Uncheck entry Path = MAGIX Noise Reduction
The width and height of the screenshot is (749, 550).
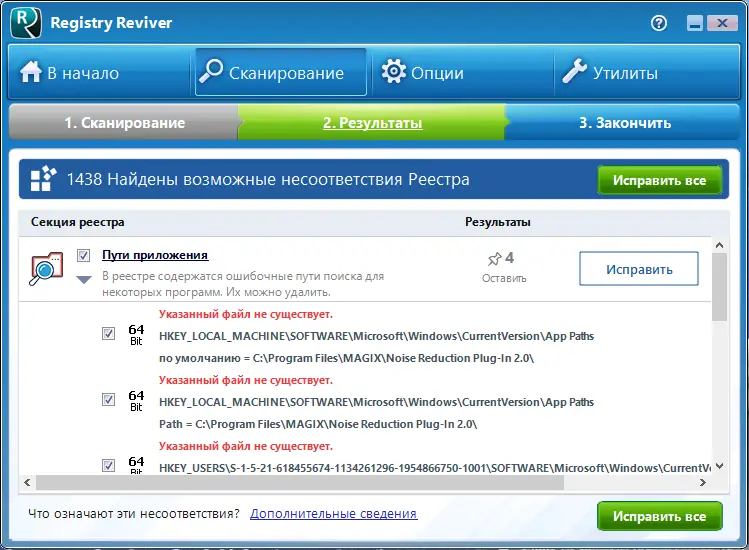point(108,399)
